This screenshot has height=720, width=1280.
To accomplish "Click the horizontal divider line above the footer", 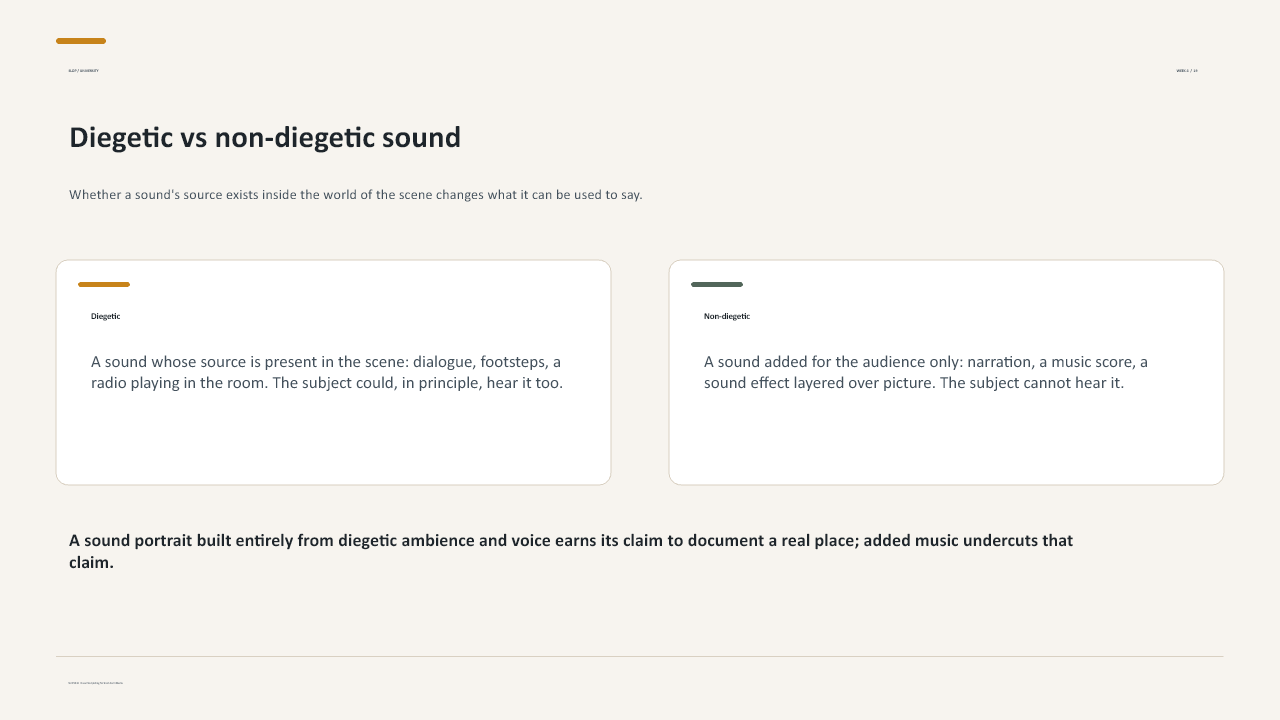I will (x=640, y=657).
